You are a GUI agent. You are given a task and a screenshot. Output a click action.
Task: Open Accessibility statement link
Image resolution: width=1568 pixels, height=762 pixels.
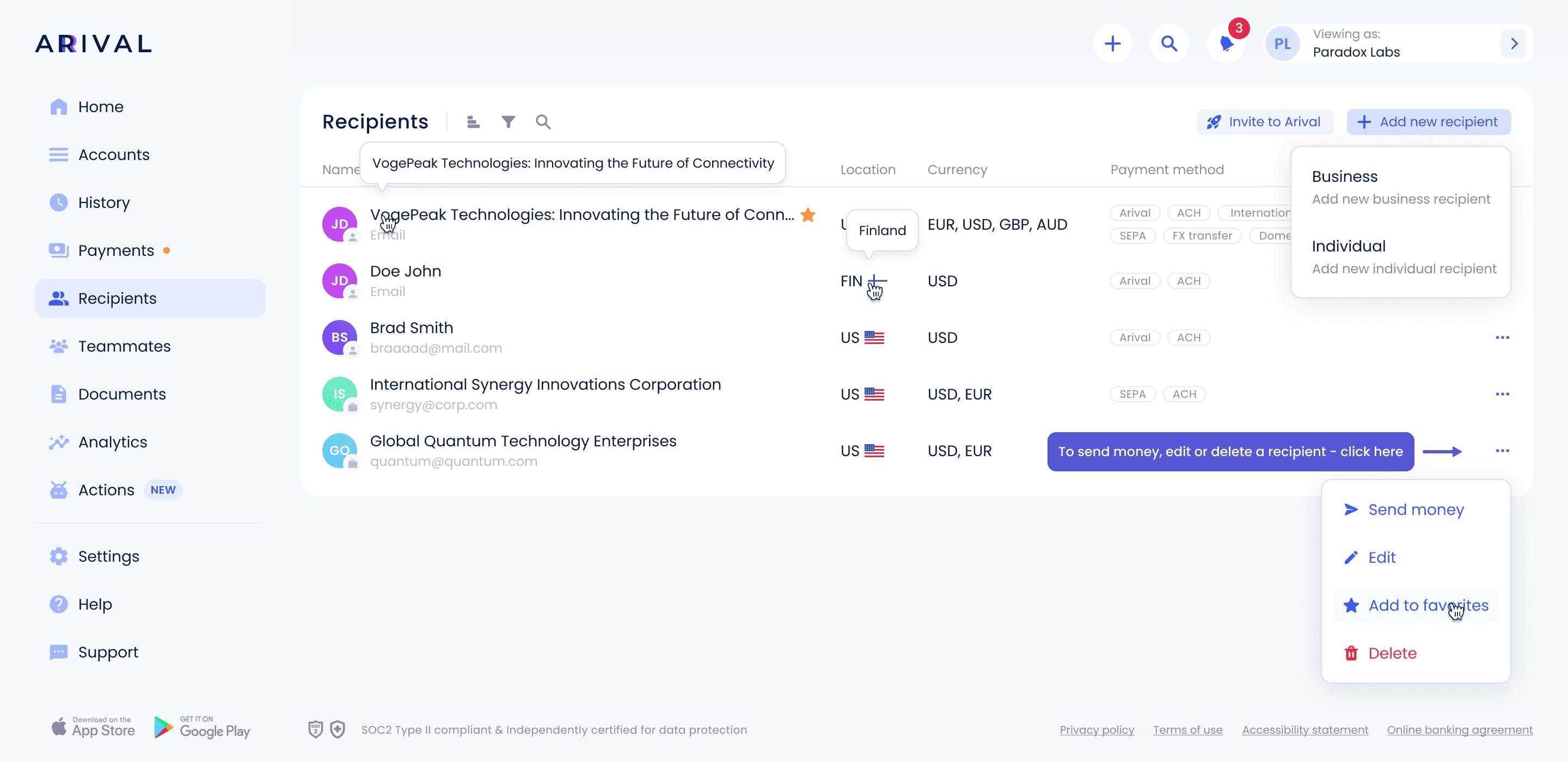click(x=1305, y=730)
